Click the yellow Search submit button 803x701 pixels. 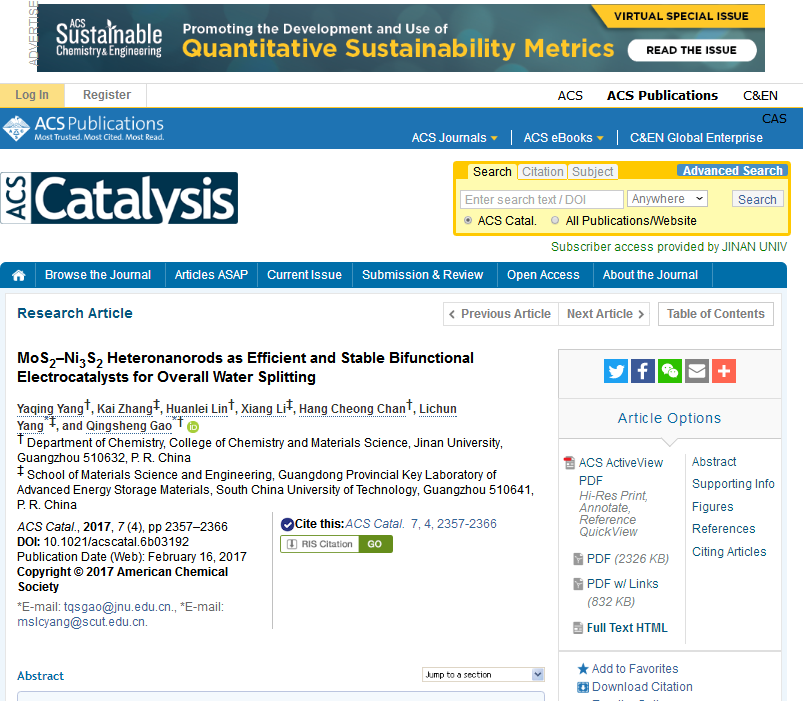(x=757, y=199)
